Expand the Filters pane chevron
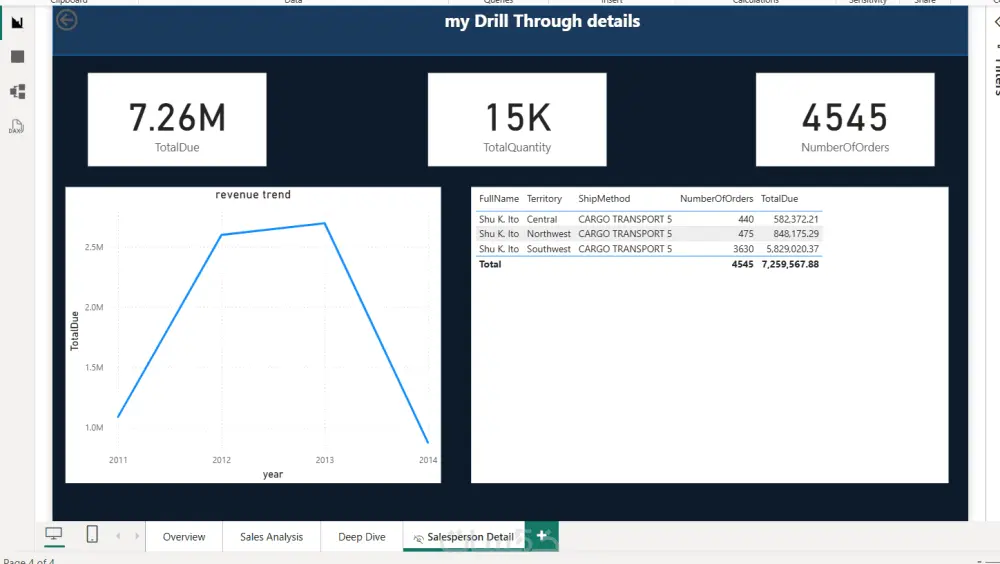1000x564 pixels. coord(996,22)
